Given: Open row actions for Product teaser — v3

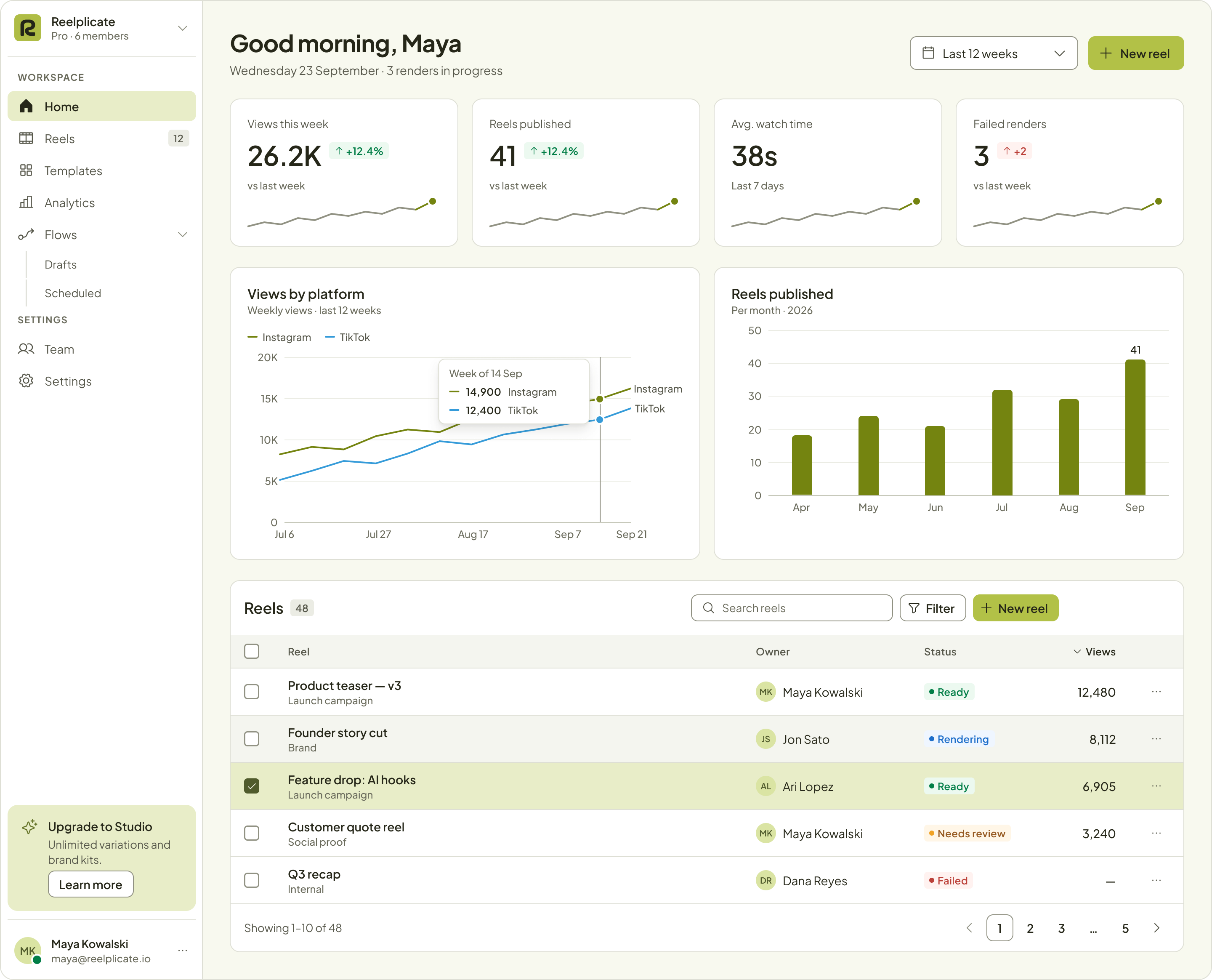Looking at the screenshot, I should point(1156,692).
